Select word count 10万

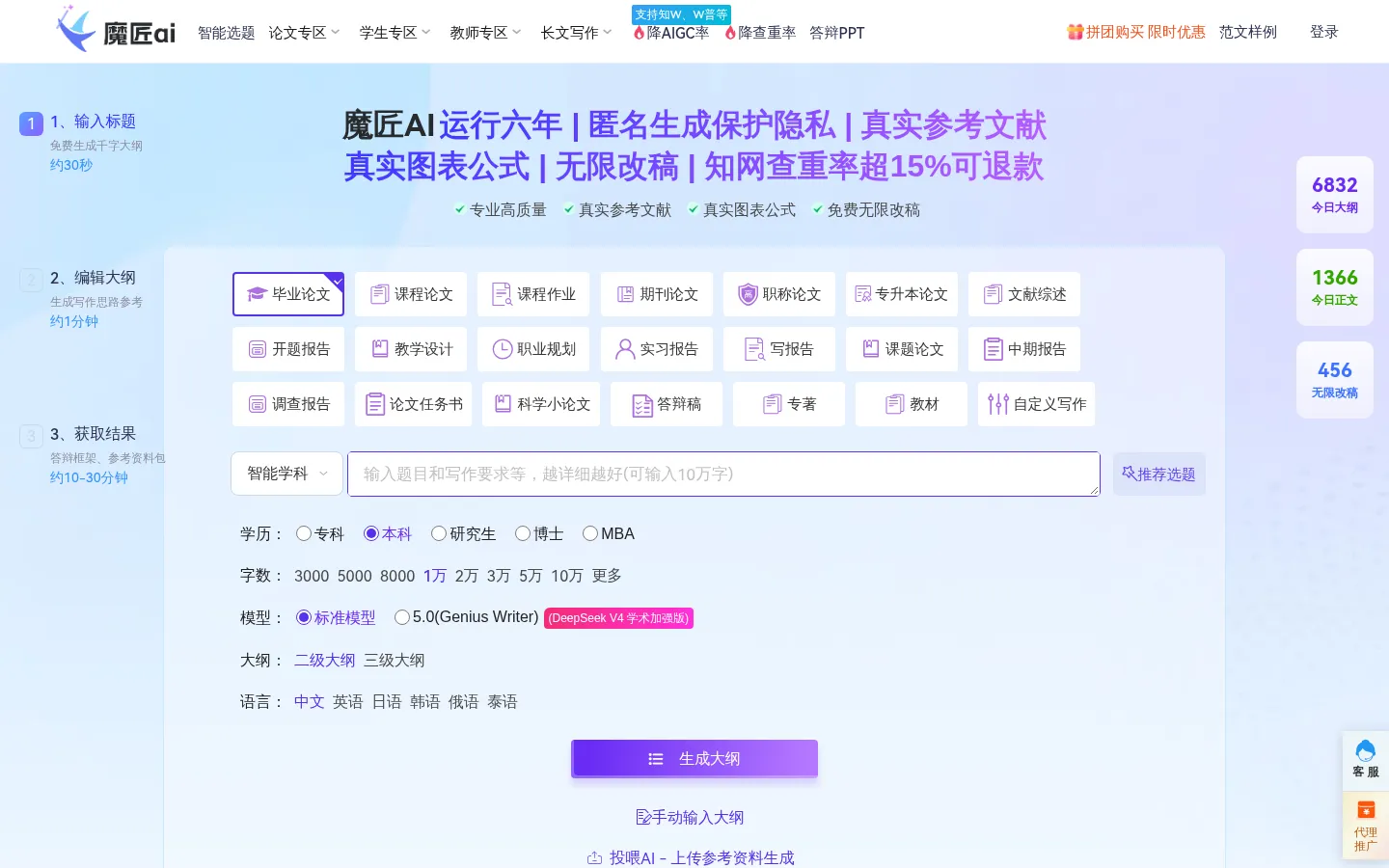[567, 576]
